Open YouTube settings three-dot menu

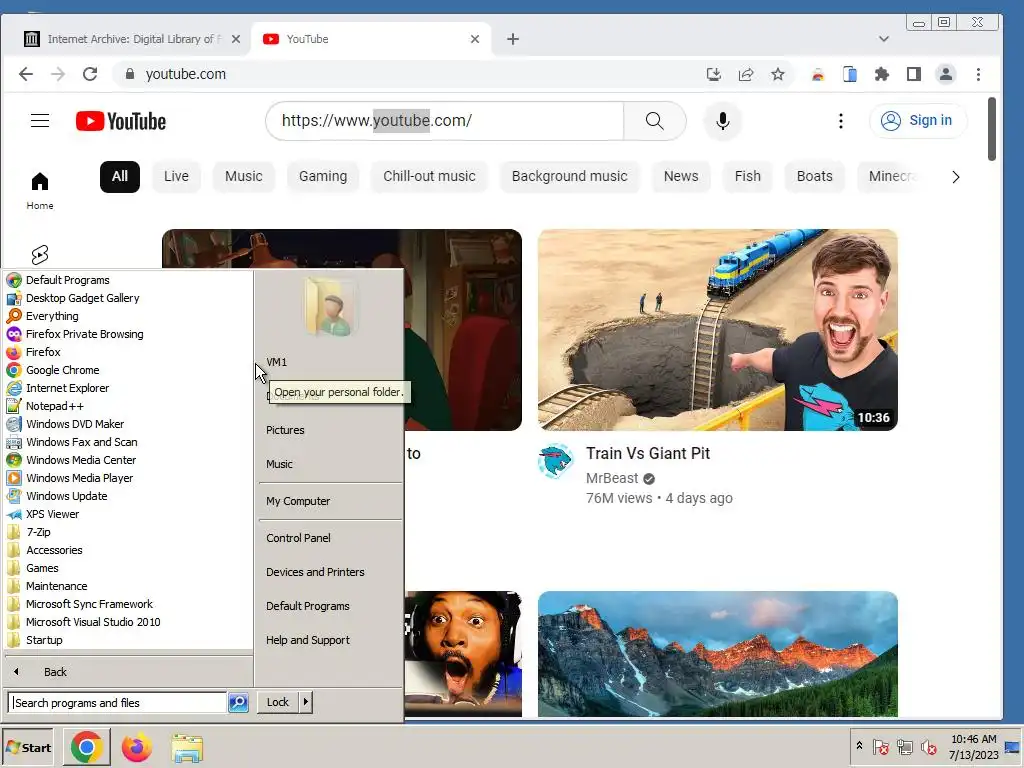[840, 121]
